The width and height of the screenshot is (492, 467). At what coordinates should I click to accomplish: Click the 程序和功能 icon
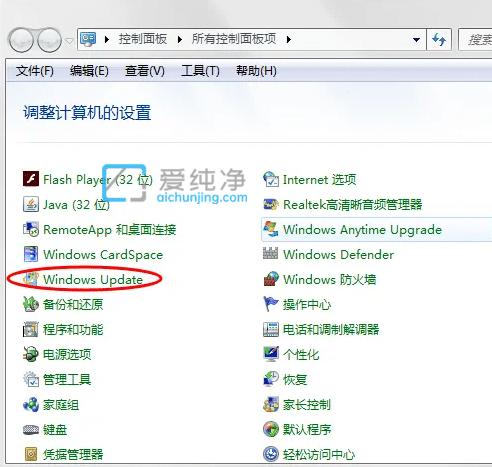coord(31,329)
